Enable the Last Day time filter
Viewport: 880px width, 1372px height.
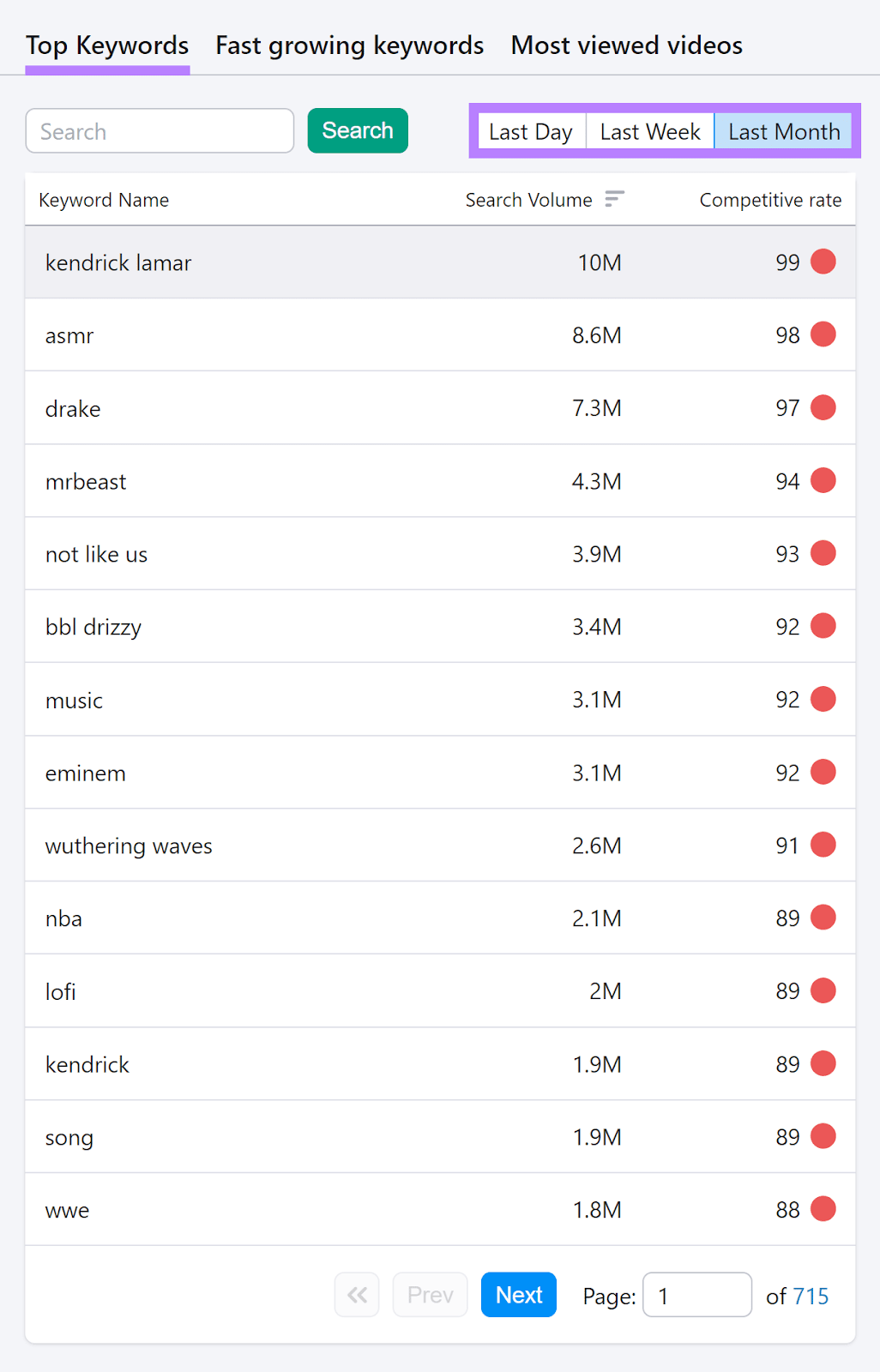(530, 130)
